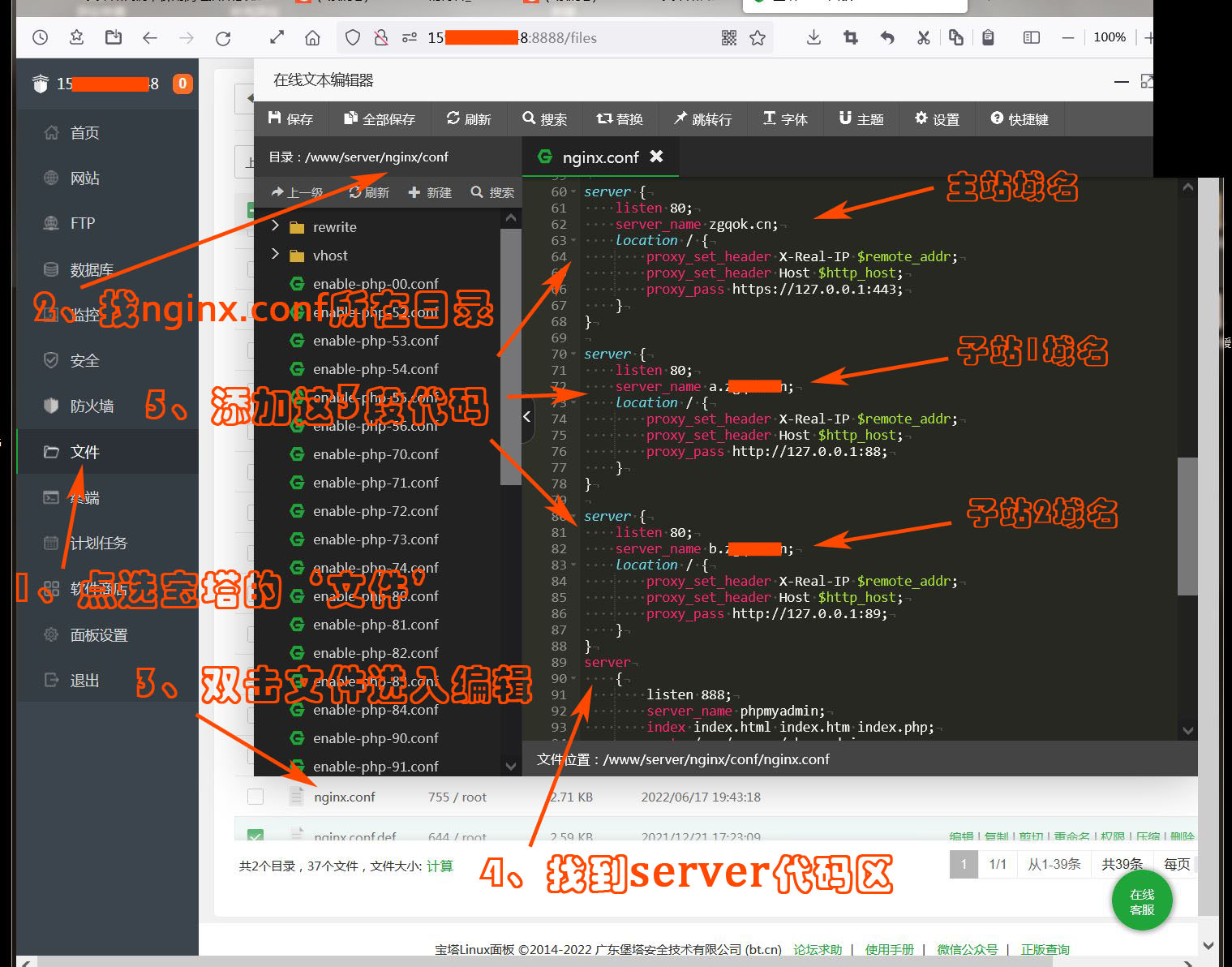Open the 使用手册 footer link
This screenshot has width=1232, height=967.
point(890,949)
